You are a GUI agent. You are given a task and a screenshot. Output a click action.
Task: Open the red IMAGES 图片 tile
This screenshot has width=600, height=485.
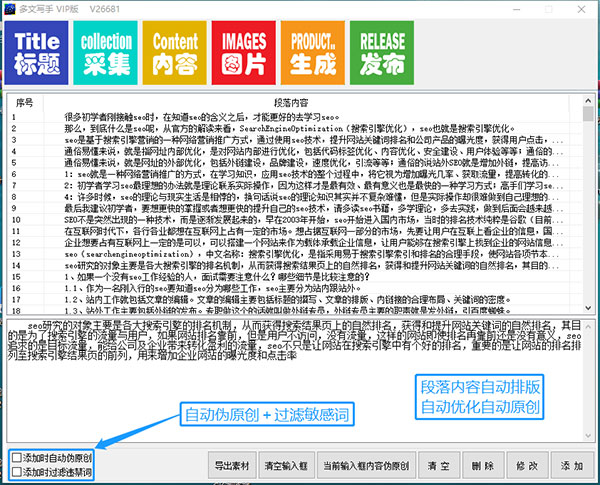coord(244,53)
